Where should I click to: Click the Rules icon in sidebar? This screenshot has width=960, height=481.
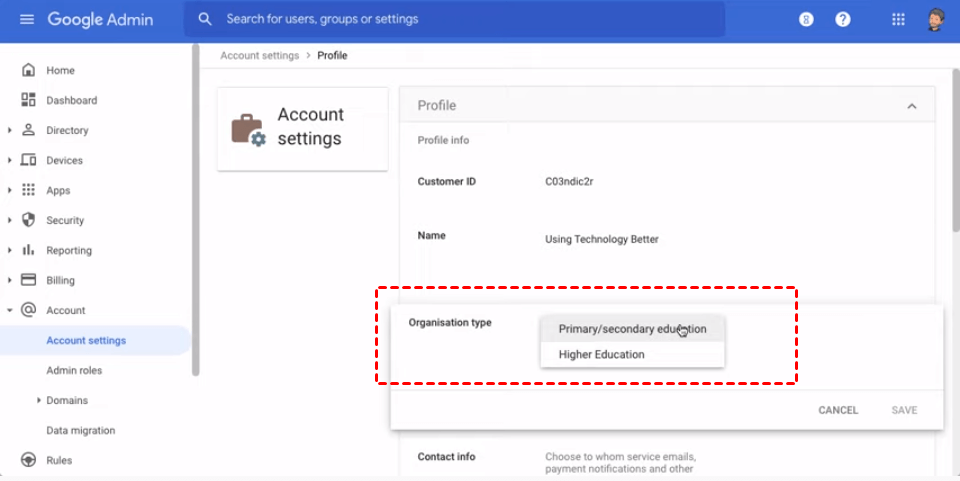tap(28, 460)
